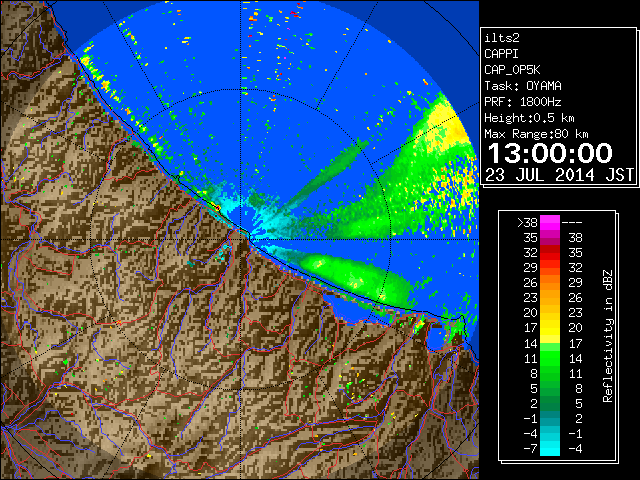Select the "Task: OYAMA" line

(523, 86)
